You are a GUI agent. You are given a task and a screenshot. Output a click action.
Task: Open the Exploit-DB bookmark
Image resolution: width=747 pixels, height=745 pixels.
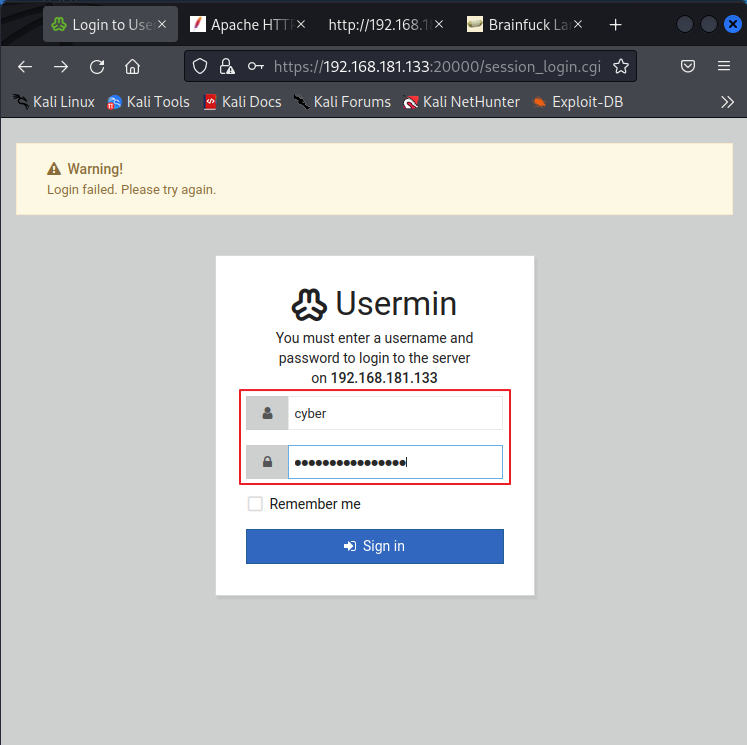[577, 102]
